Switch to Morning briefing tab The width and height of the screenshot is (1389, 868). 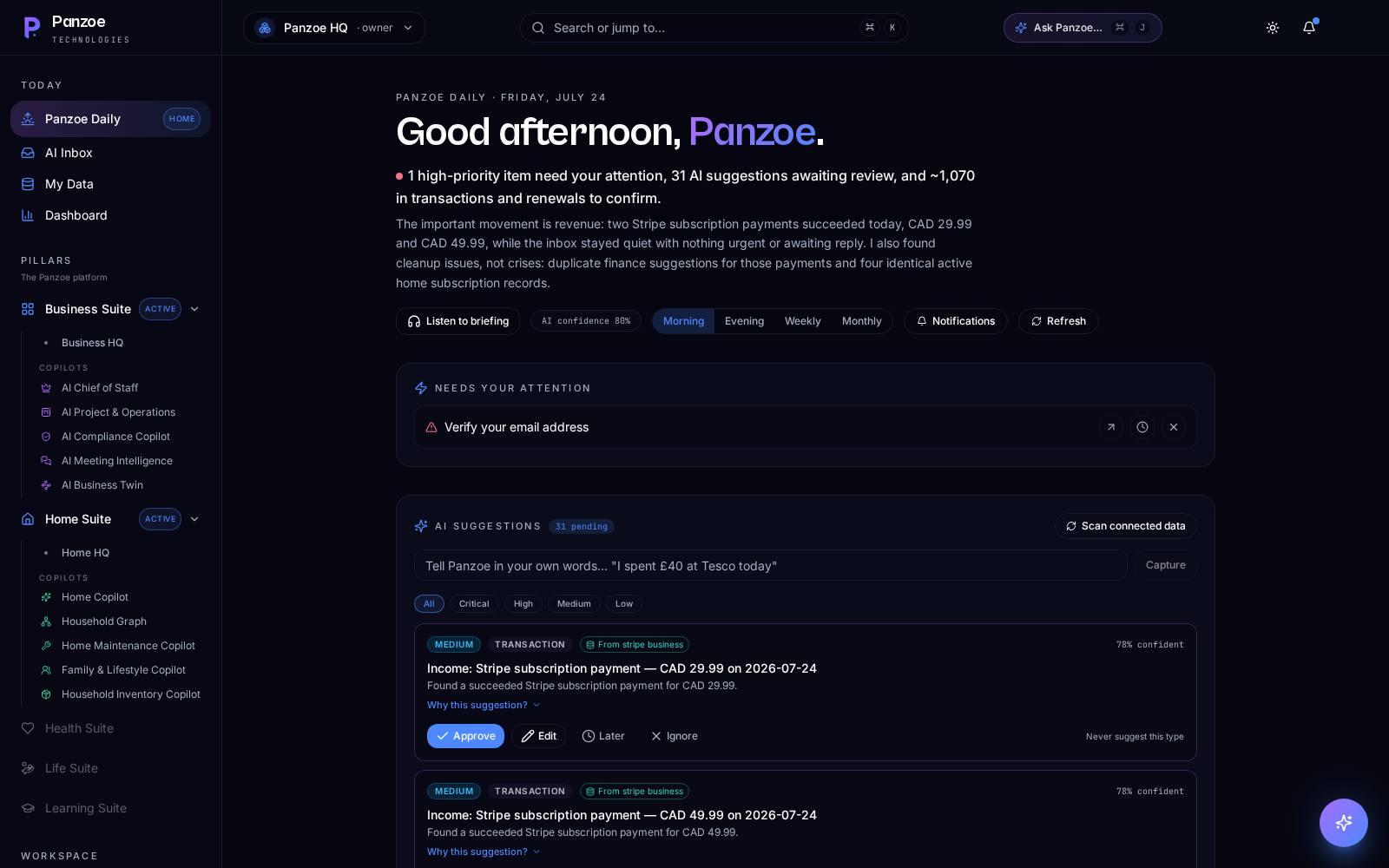[x=683, y=321]
